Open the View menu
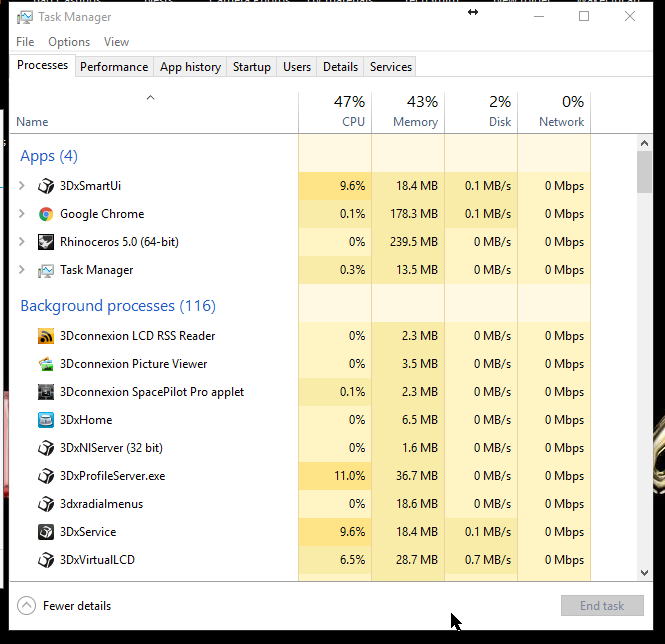Image resolution: width=665 pixels, height=644 pixels. [x=116, y=42]
